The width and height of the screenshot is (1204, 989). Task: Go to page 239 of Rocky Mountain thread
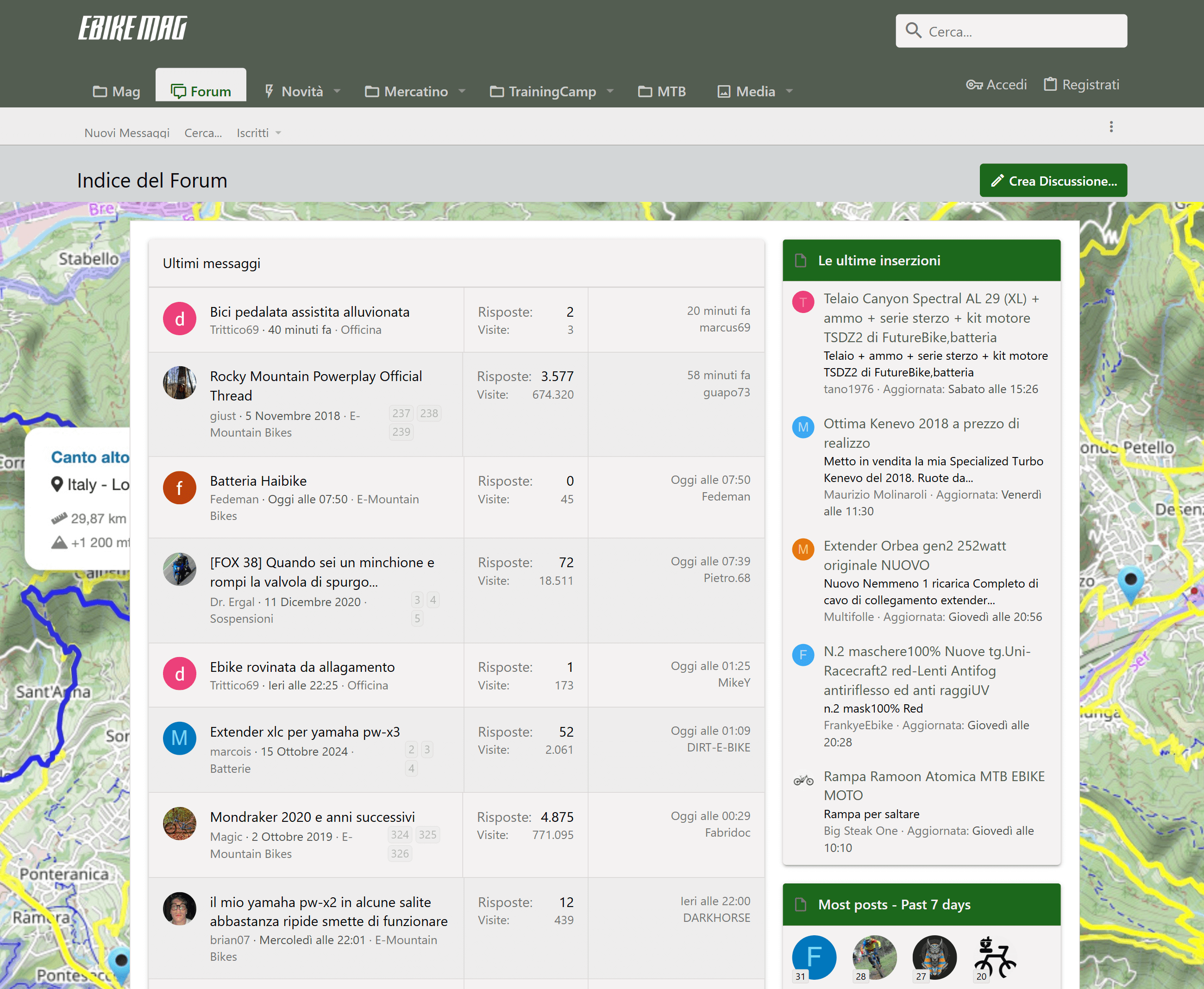click(x=401, y=432)
